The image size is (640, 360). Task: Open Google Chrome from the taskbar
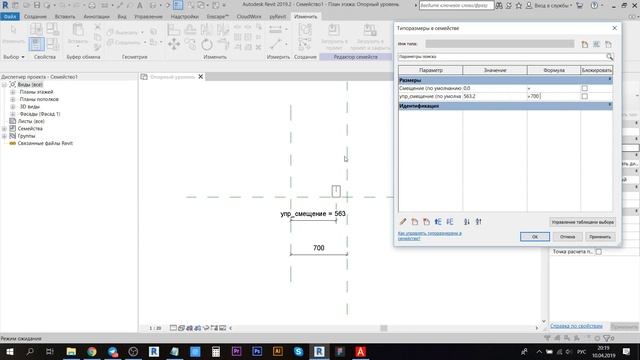[92, 351]
